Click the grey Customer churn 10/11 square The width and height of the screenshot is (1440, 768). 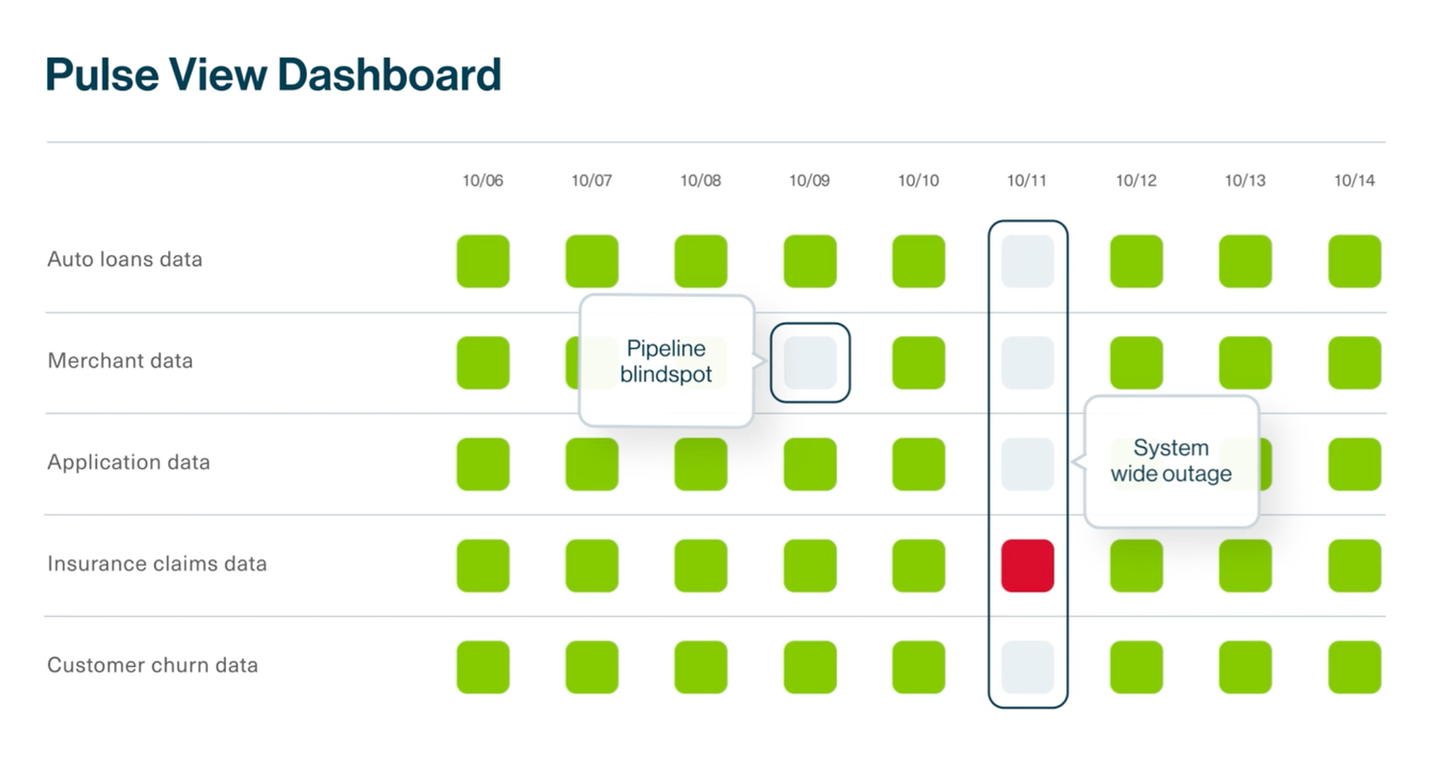(1027, 667)
